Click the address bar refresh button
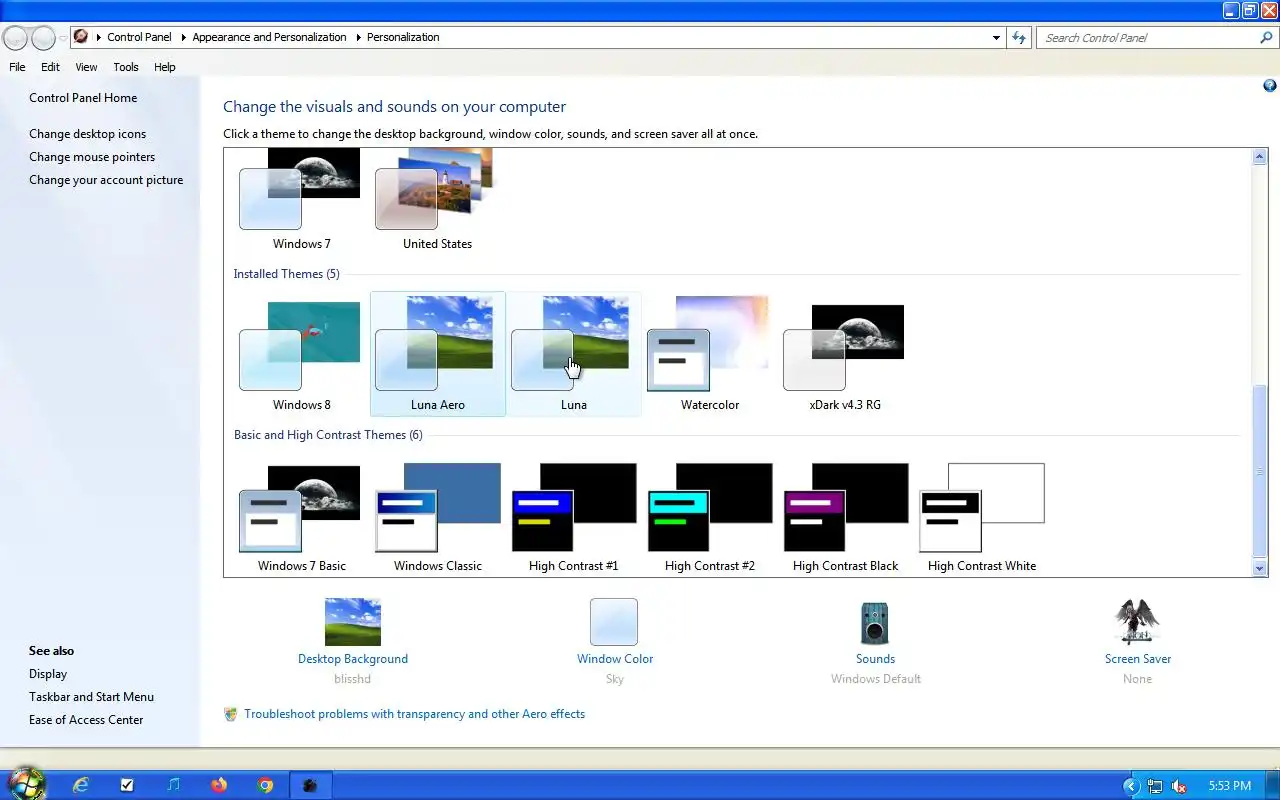This screenshot has width=1280, height=800. coord(1019,38)
